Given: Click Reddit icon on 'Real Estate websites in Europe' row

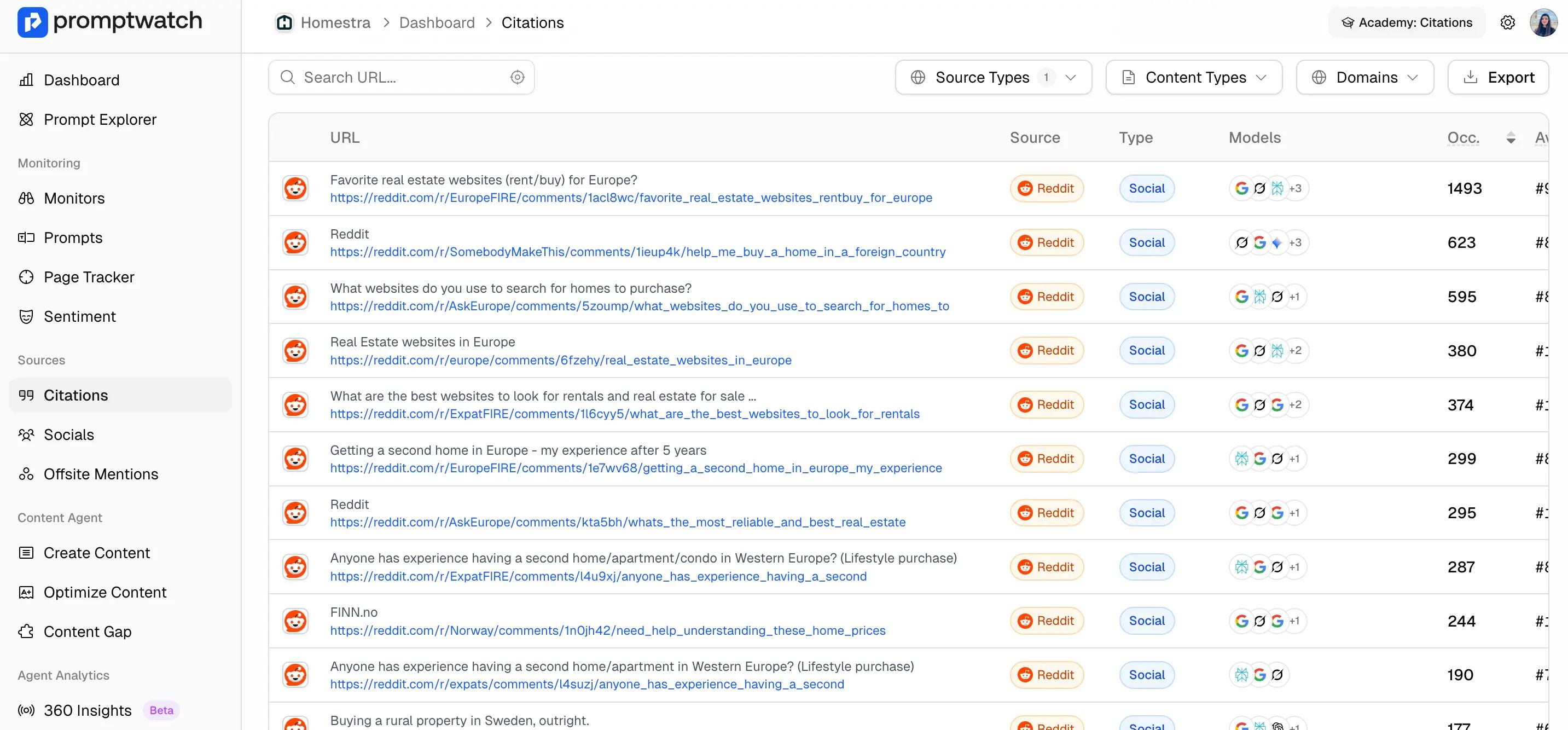Looking at the screenshot, I should pyautogui.click(x=295, y=351).
